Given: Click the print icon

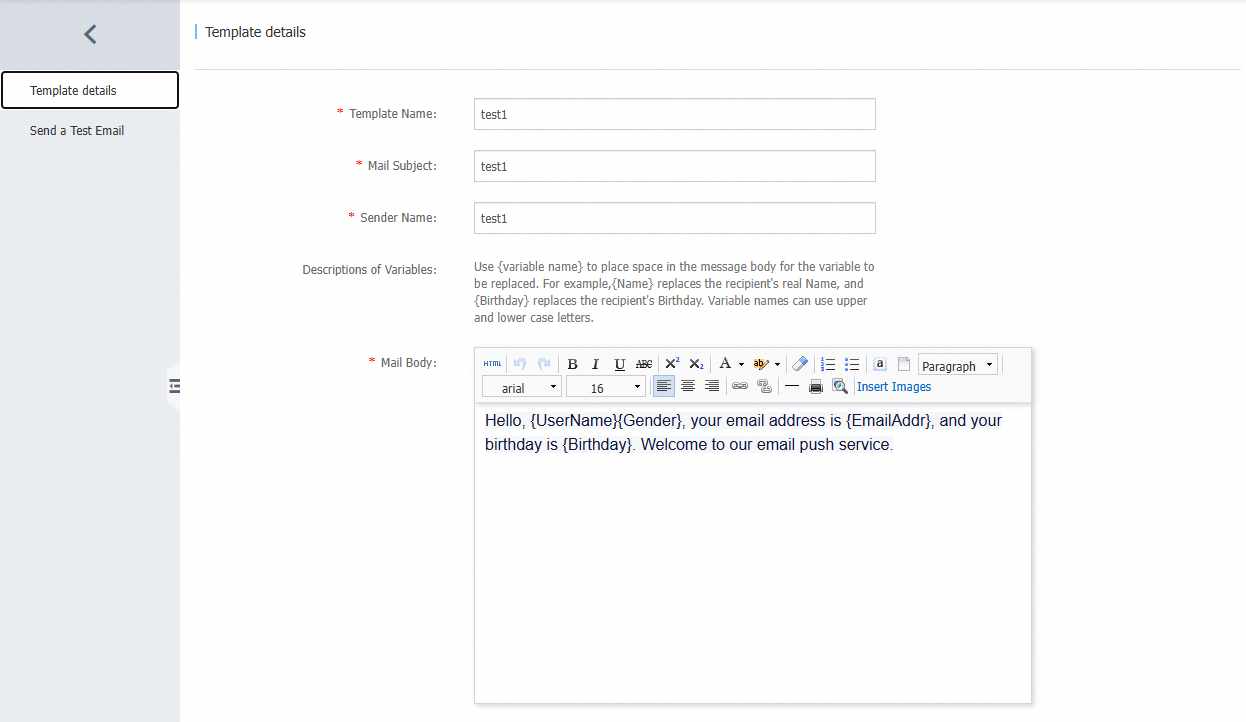Looking at the screenshot, I should point(816,386).
